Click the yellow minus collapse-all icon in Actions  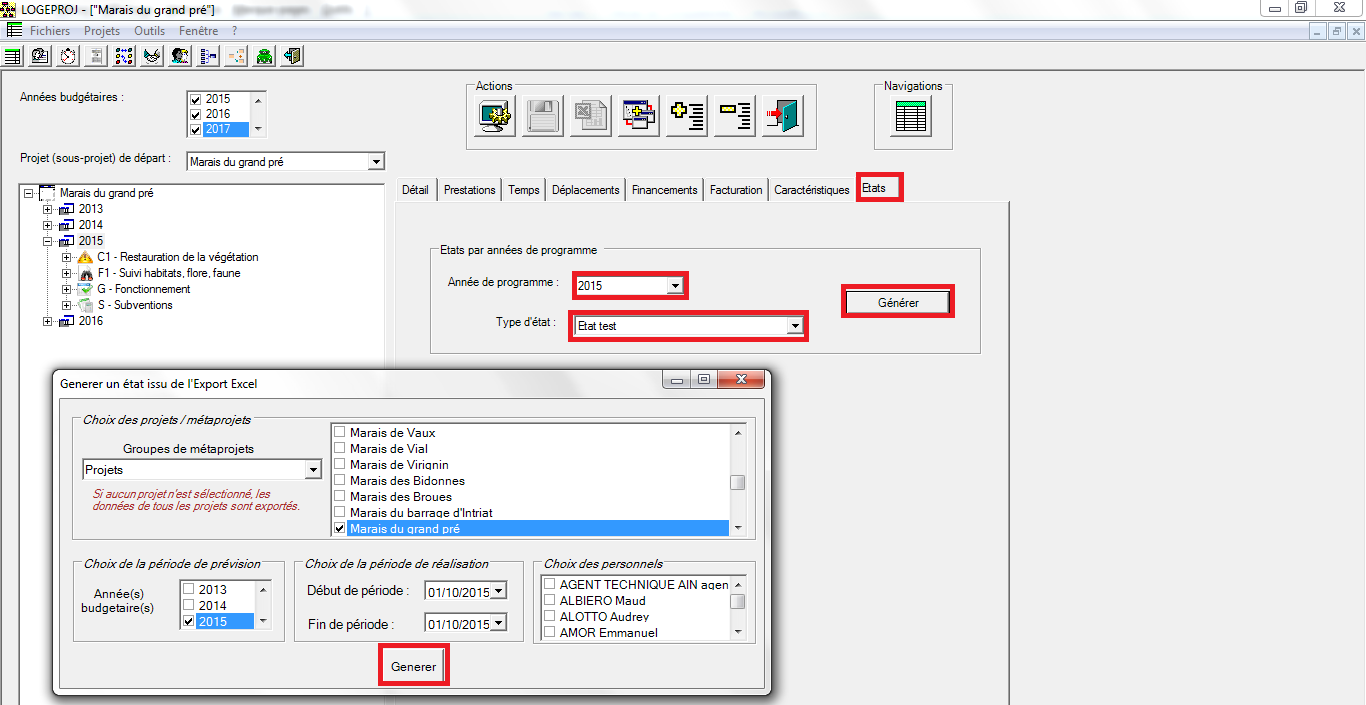tap(736, 117)
